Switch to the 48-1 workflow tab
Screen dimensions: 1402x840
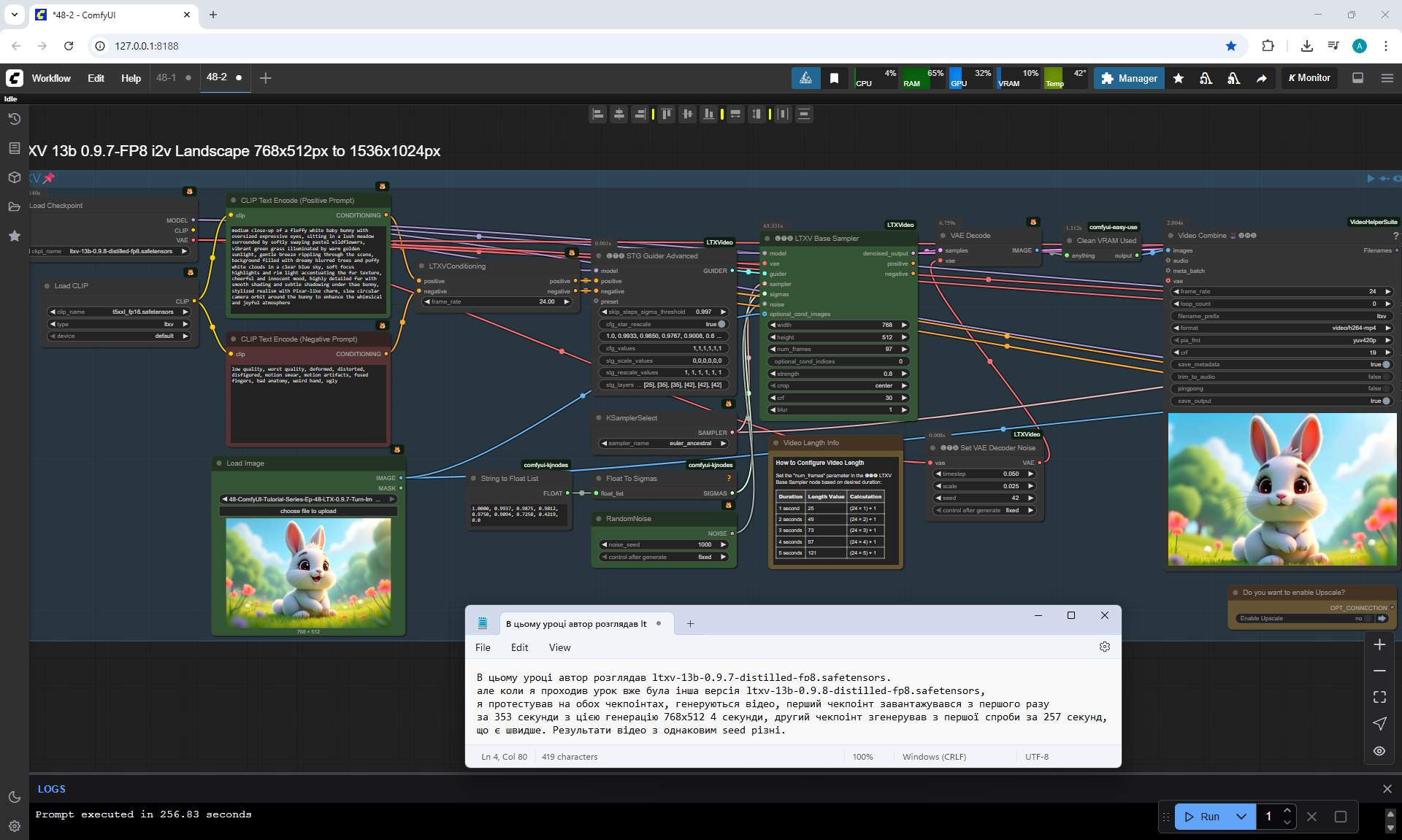click(166, 77)
